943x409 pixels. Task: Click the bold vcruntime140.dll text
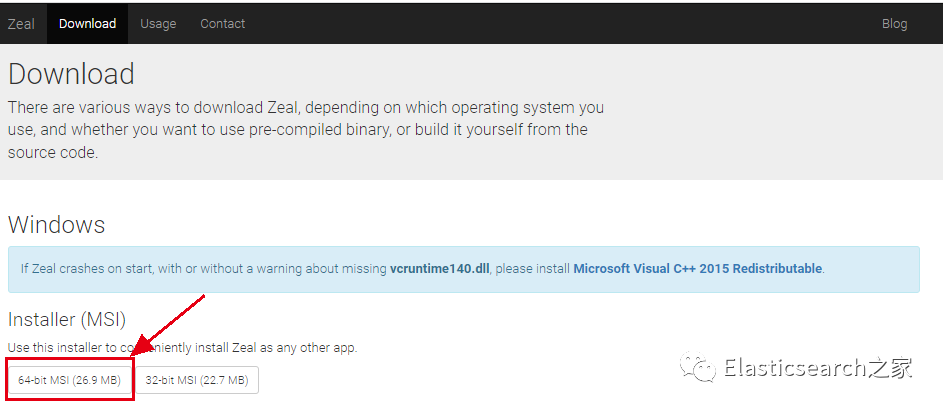click(x=441, y=269)
